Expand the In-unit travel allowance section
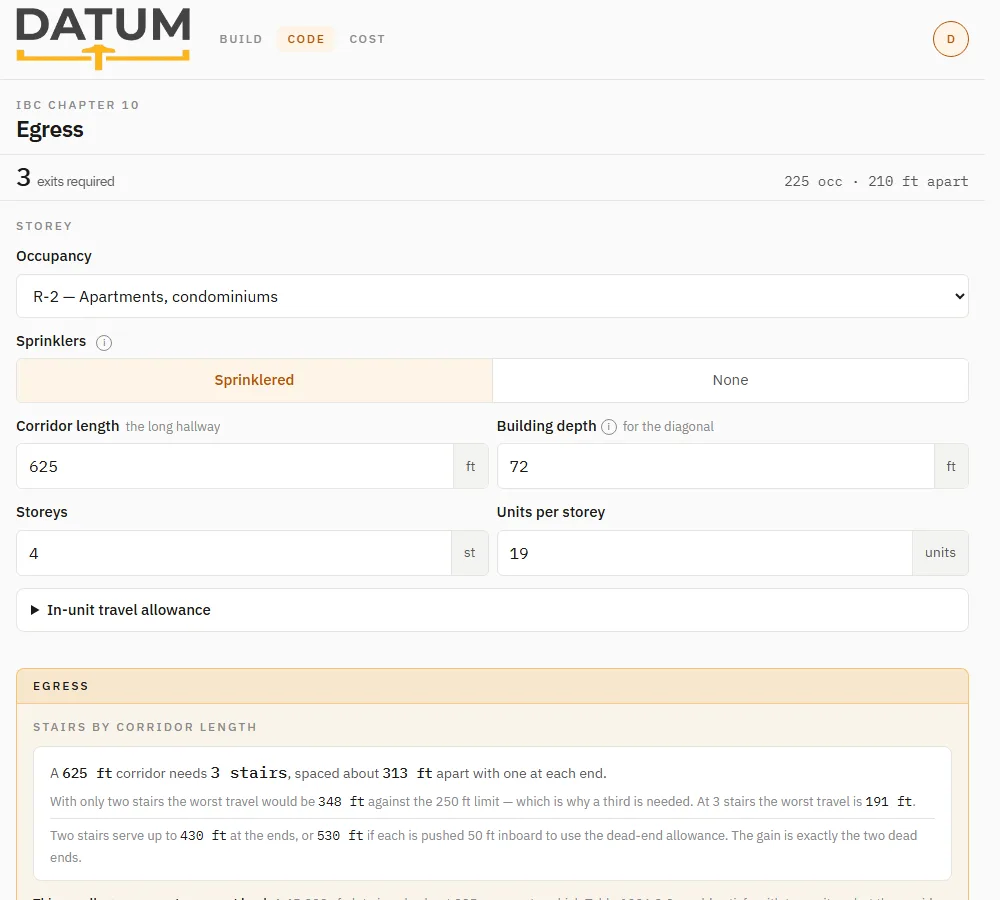Screen dimensions: 1000x900 pos(492,610)
